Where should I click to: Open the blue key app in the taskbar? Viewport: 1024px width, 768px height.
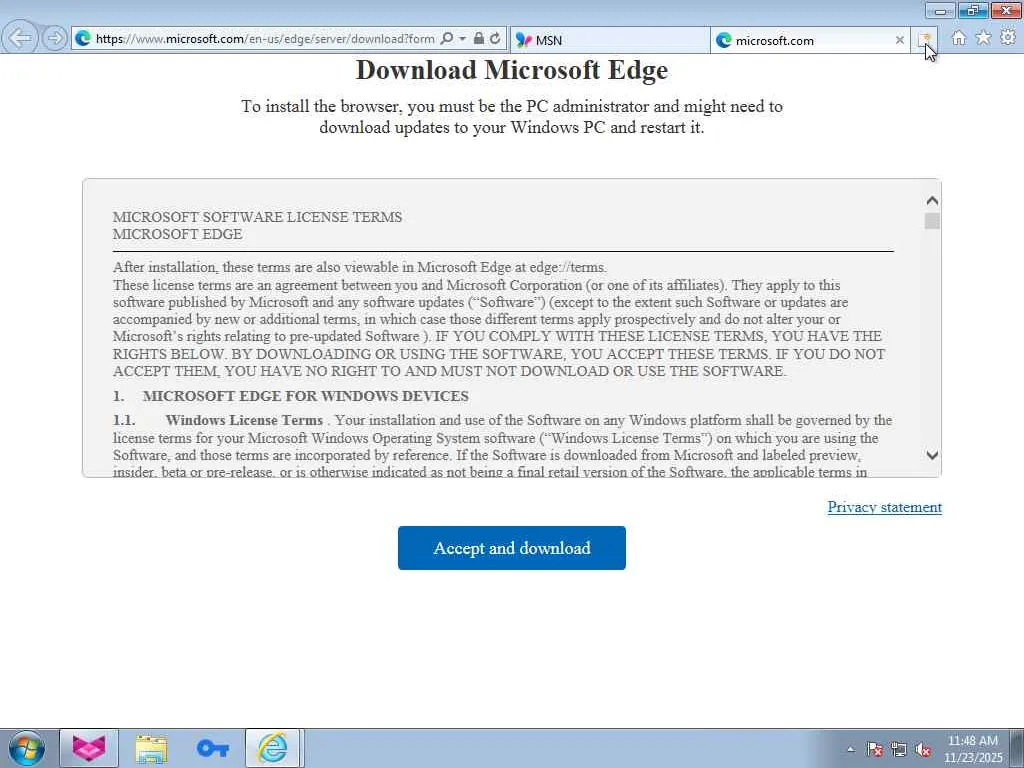[x=212, y=748]
